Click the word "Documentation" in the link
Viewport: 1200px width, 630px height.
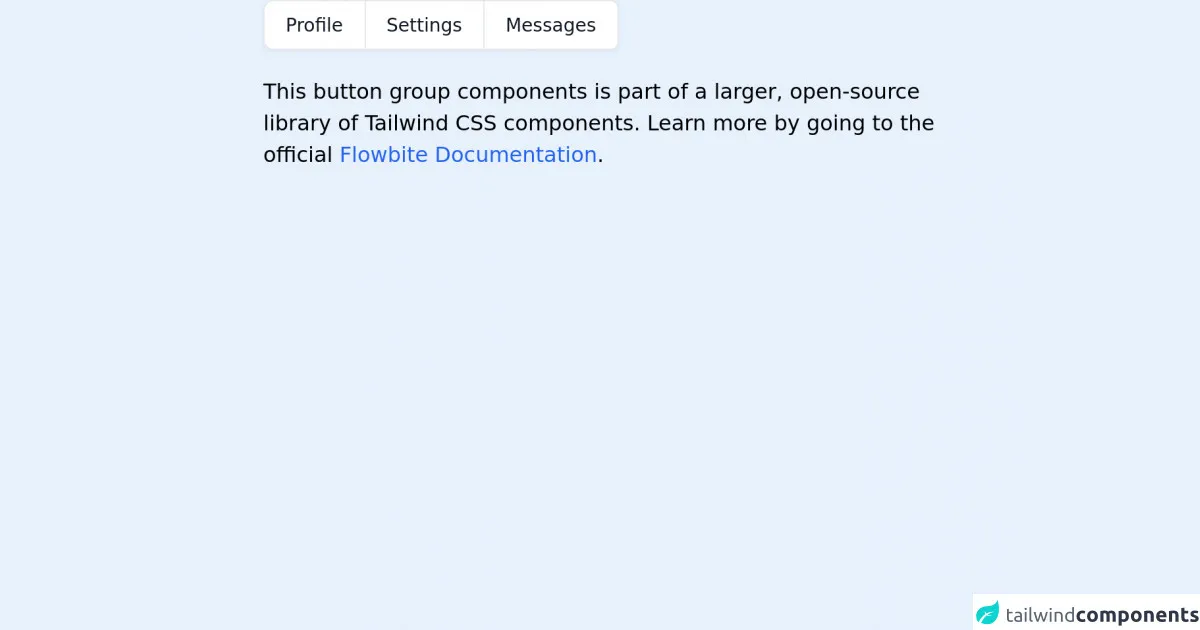[x=515, y=155]
